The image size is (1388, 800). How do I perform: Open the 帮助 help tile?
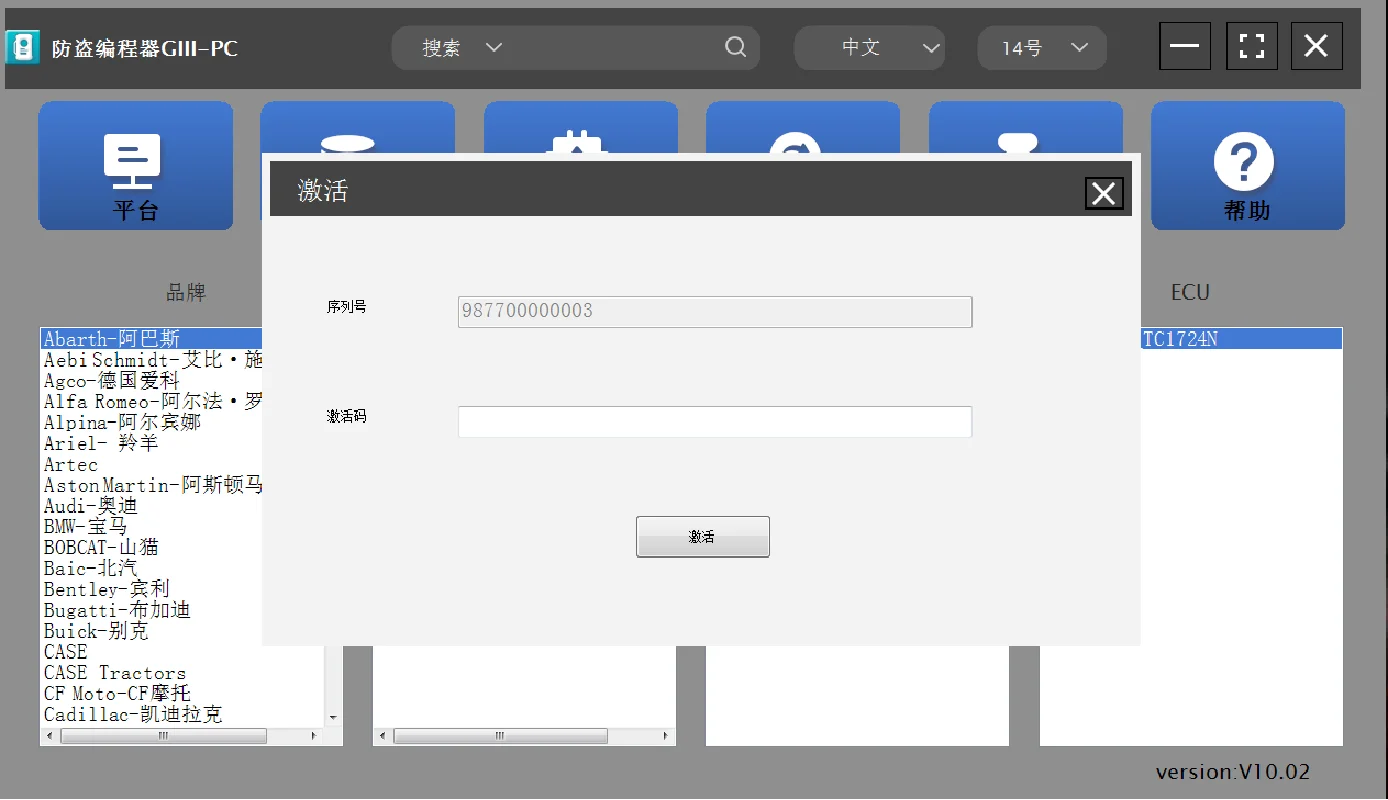pyautogui.click(x=1247, y=166)
